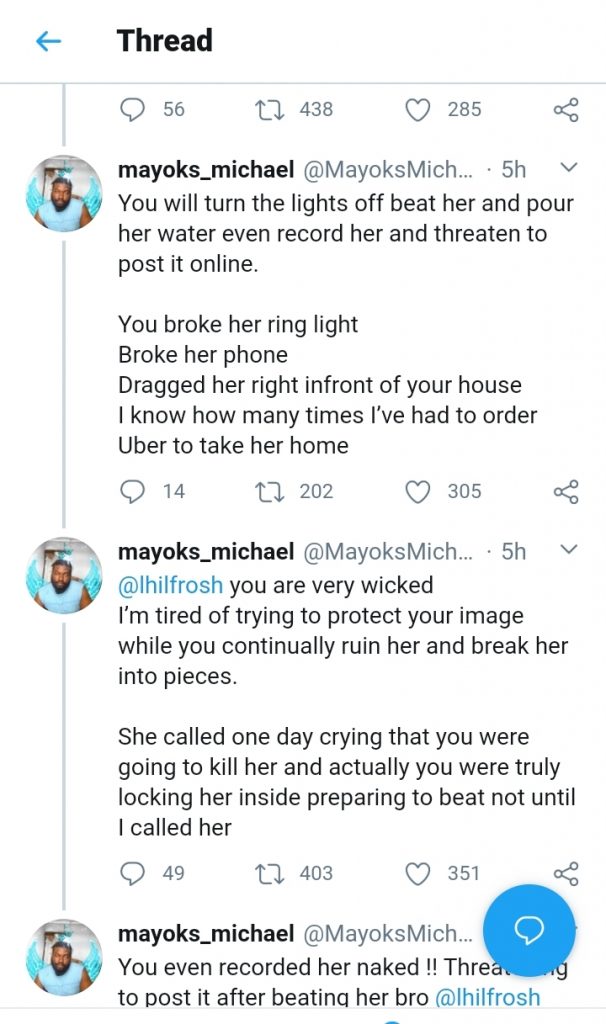Like the tweet with 305 likes
The height and width of the screenshot is (1024, 606).
[x=417, y=491]
